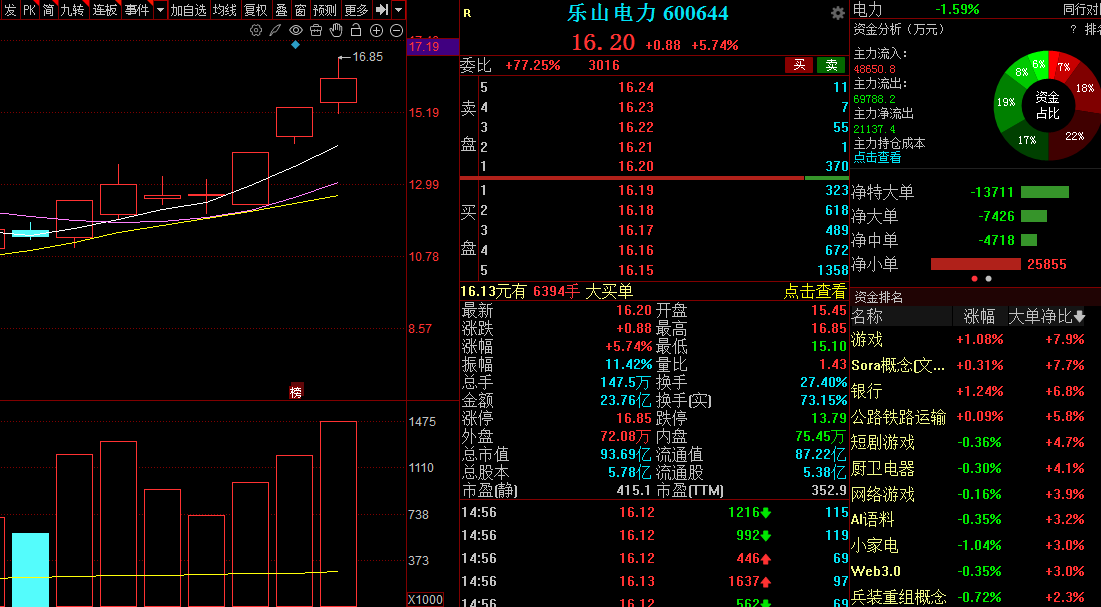Select the red first page dot
Viewport: 1101px width, 607px height.
(975, 279)
